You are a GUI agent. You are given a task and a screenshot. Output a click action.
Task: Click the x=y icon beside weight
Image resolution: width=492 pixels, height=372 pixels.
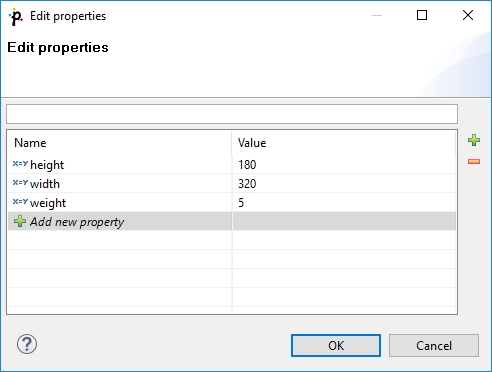(x=20, y=202)
